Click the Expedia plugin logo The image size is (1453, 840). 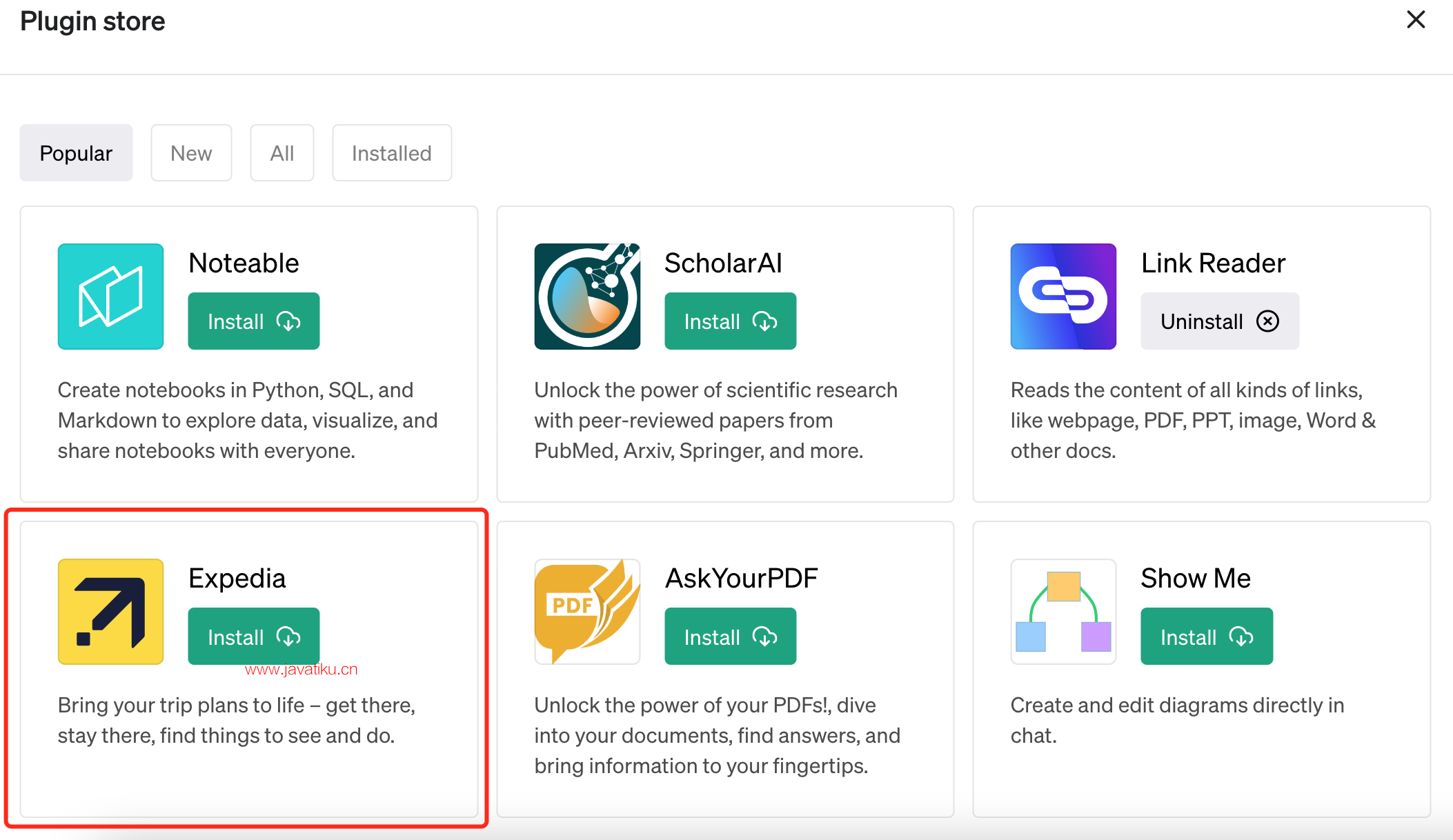point(110,612)
